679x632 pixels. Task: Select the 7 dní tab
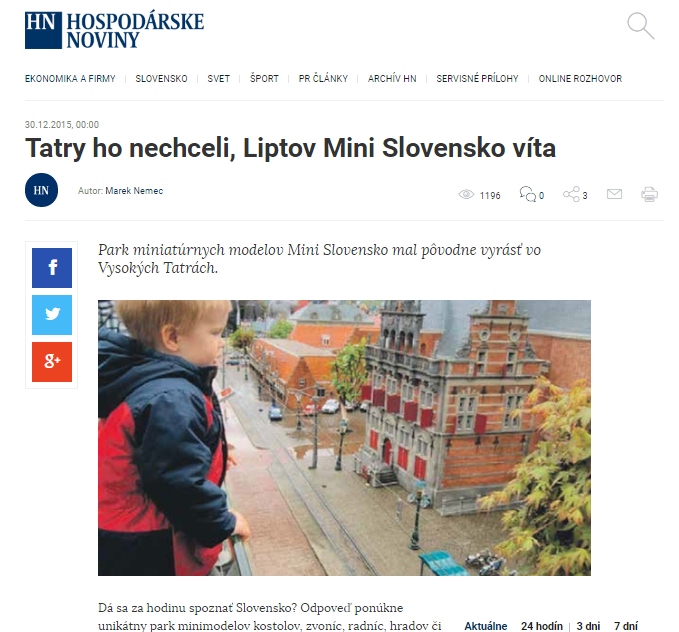[626, 626]
